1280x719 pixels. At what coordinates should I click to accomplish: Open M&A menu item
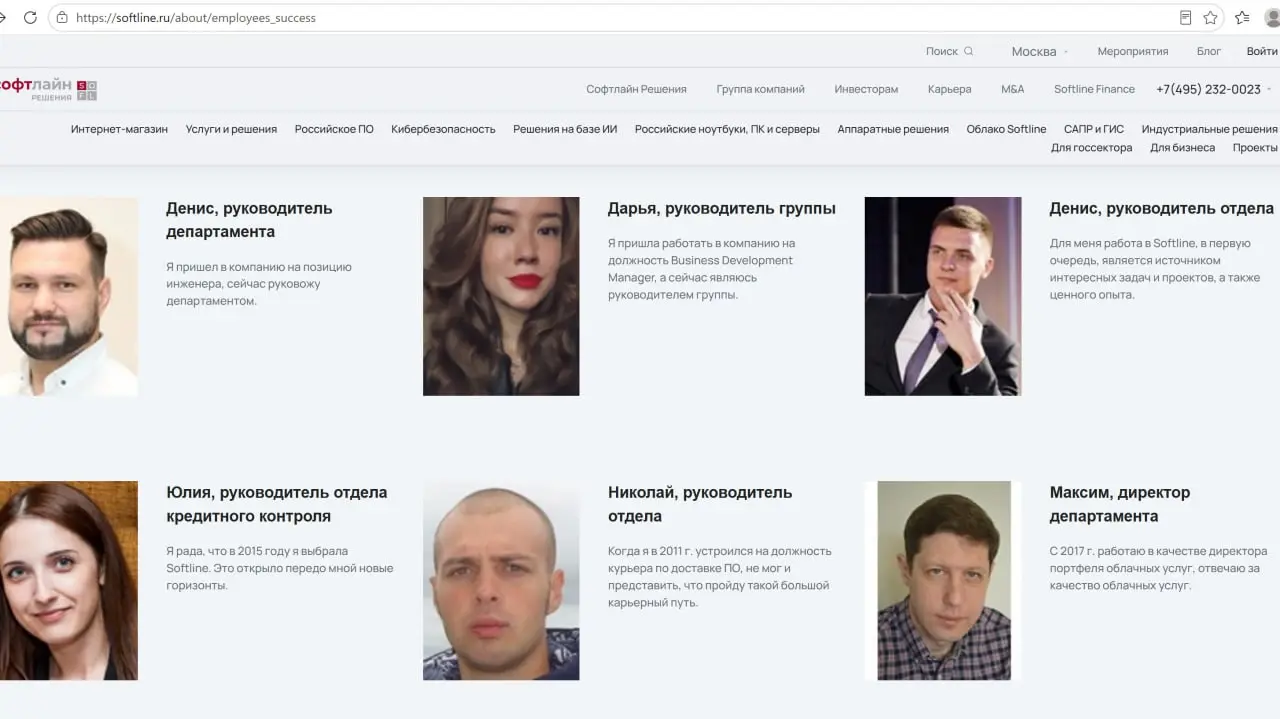[x=1012, y=89]
